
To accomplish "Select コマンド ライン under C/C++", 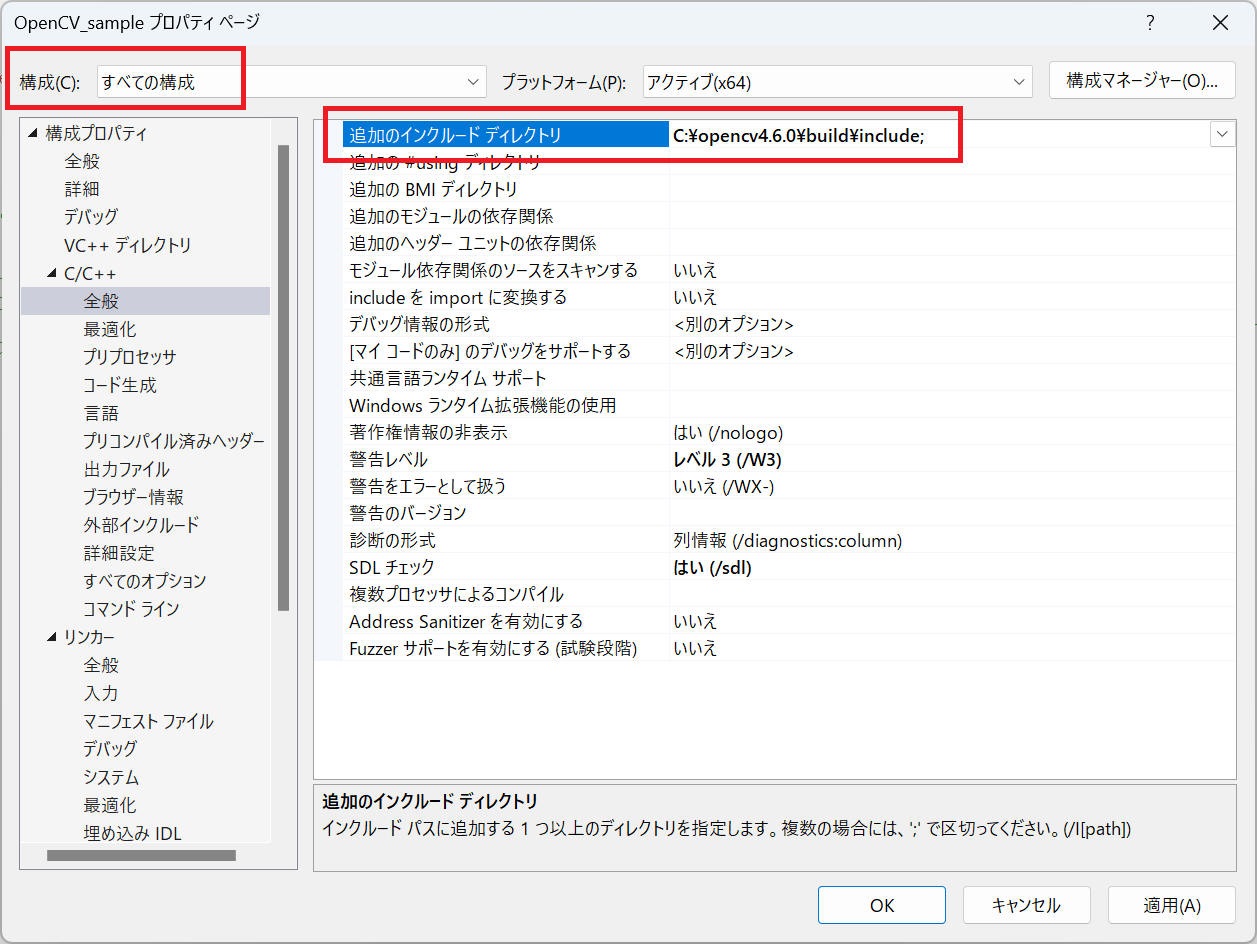I will [128, 608].
